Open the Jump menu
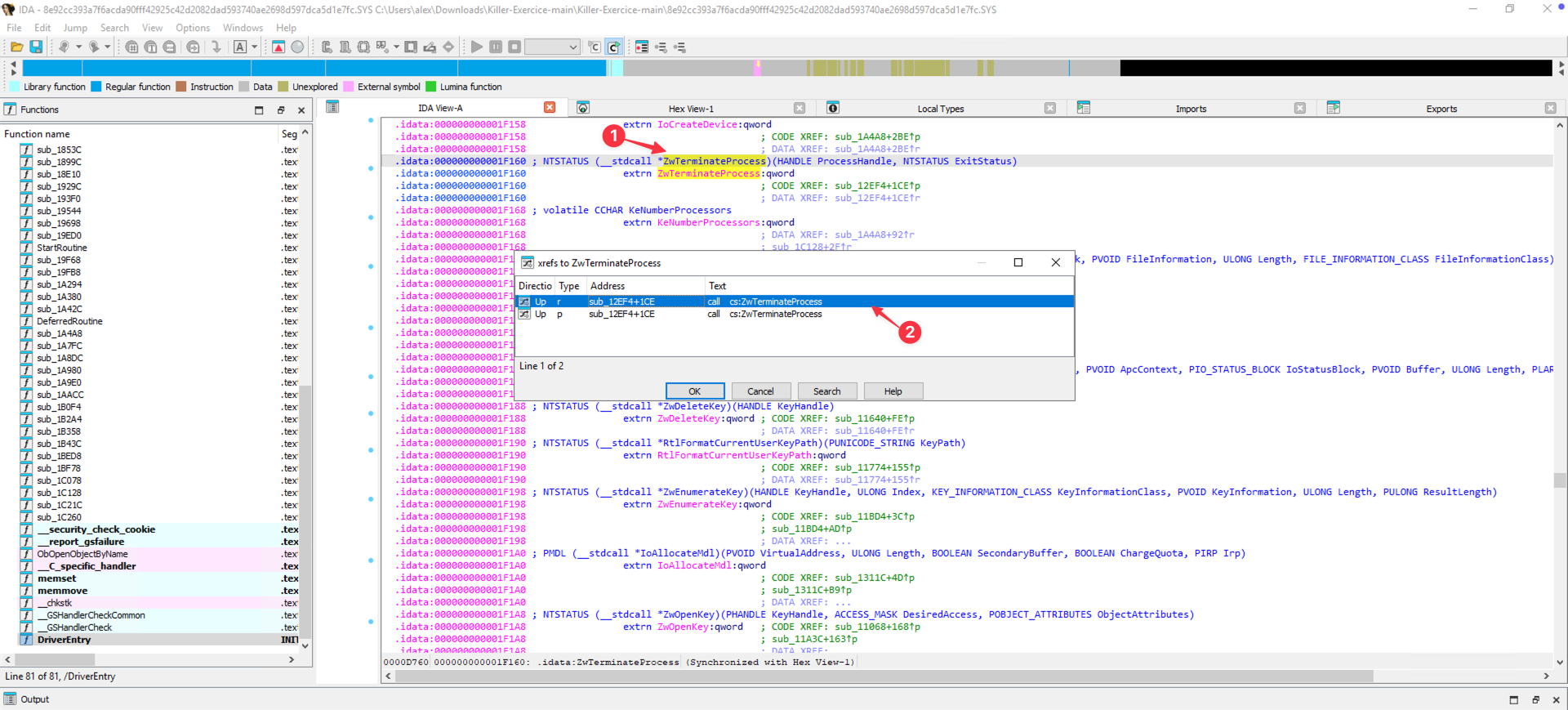The height and width of the screenshot is (710, 1568). pyautogui.click(x=75, y=28)
